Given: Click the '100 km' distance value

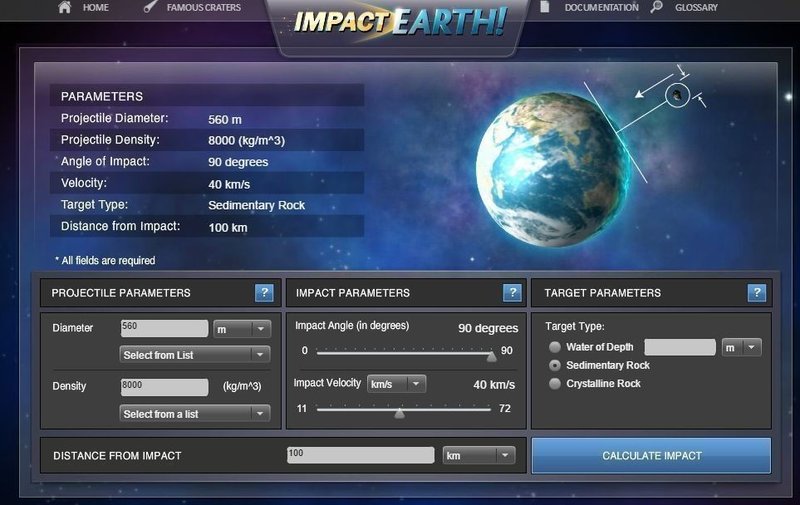Looking at the screenshot, I should 228,228.
